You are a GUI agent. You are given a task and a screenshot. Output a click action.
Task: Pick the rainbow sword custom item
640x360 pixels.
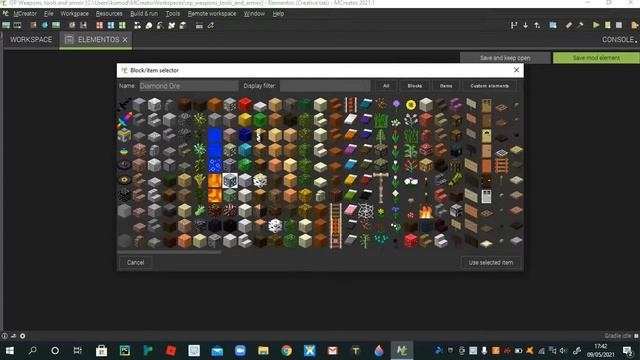pos(124,120)
